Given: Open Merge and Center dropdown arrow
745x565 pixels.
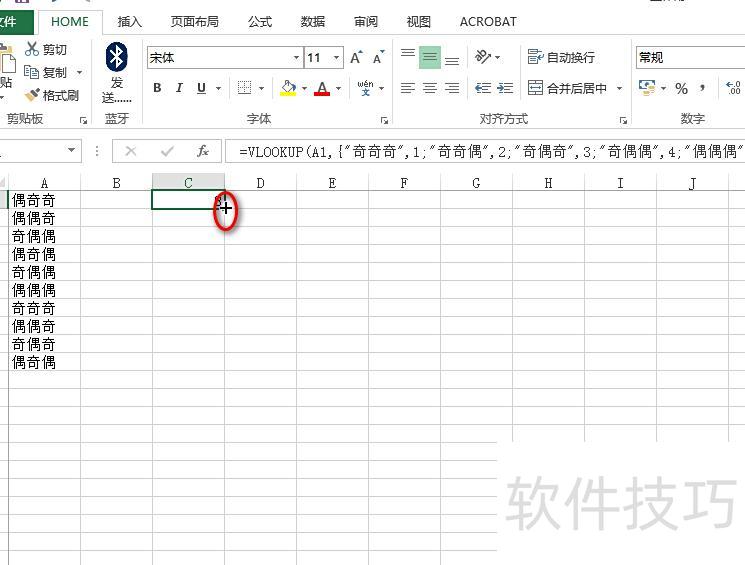Looking at the screenshot, I should (619, 88).
